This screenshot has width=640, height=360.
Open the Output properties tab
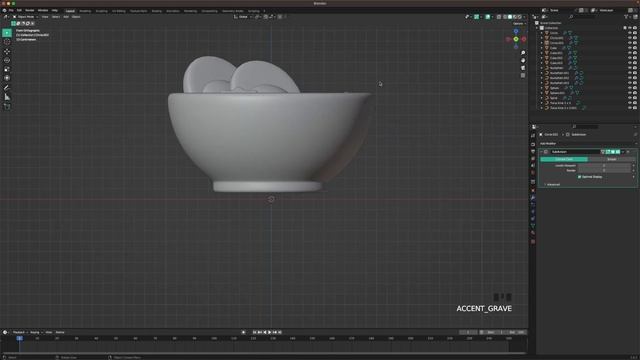533,151
